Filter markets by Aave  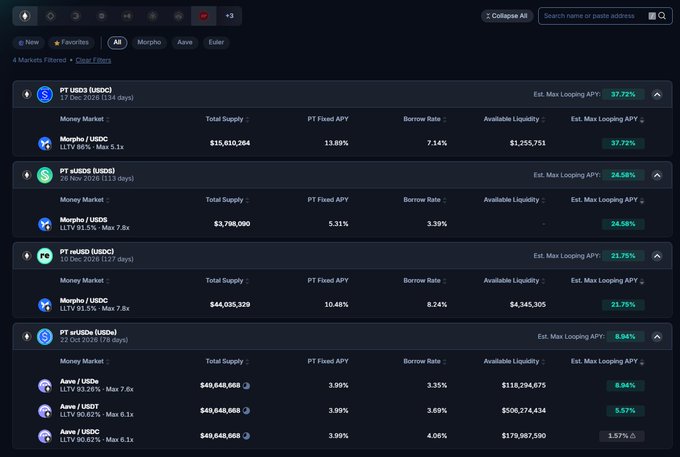pyautogui.click(x=185, y=42)
